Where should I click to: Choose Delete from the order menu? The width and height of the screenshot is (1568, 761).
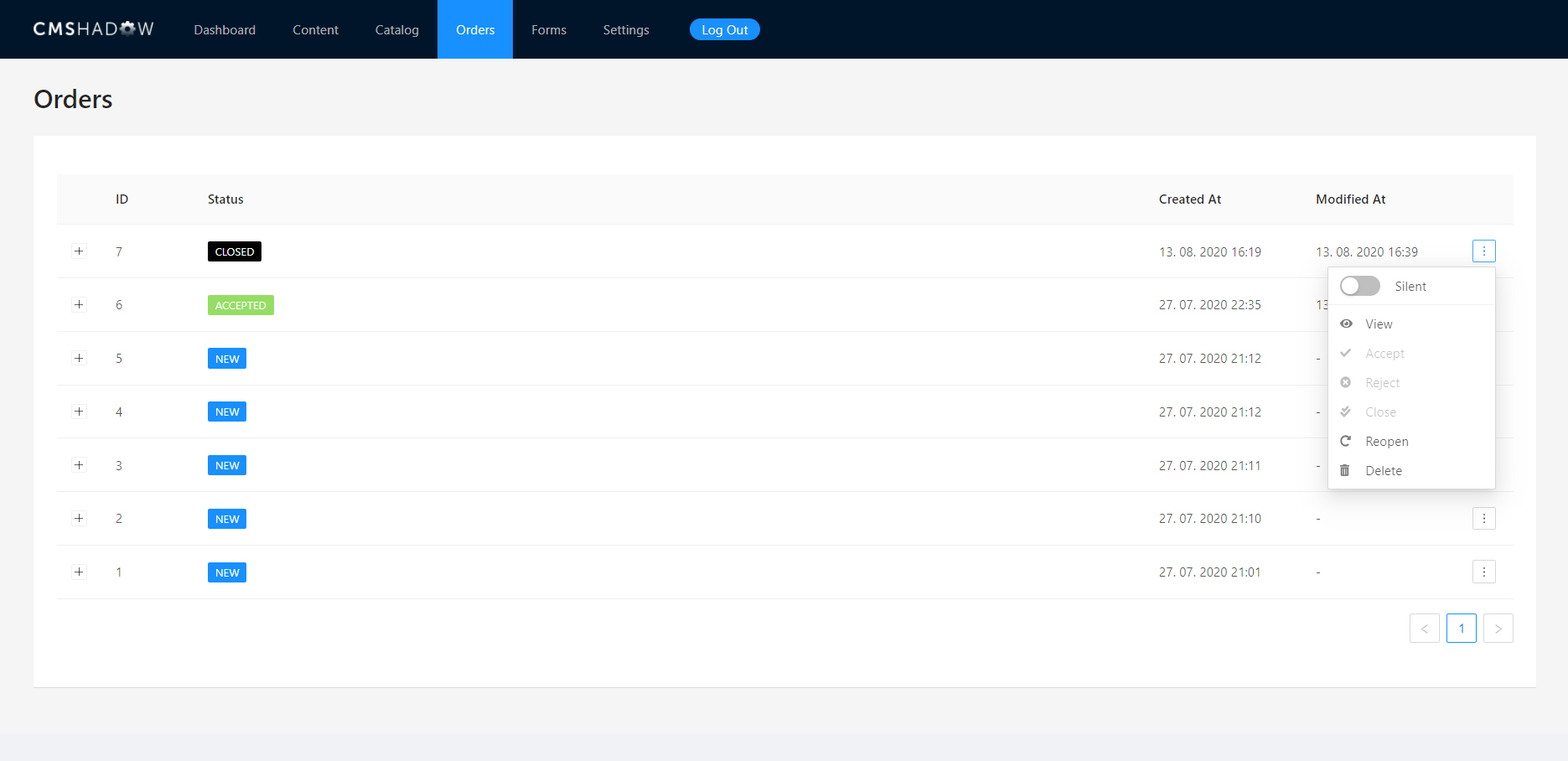click(1411, 470)
